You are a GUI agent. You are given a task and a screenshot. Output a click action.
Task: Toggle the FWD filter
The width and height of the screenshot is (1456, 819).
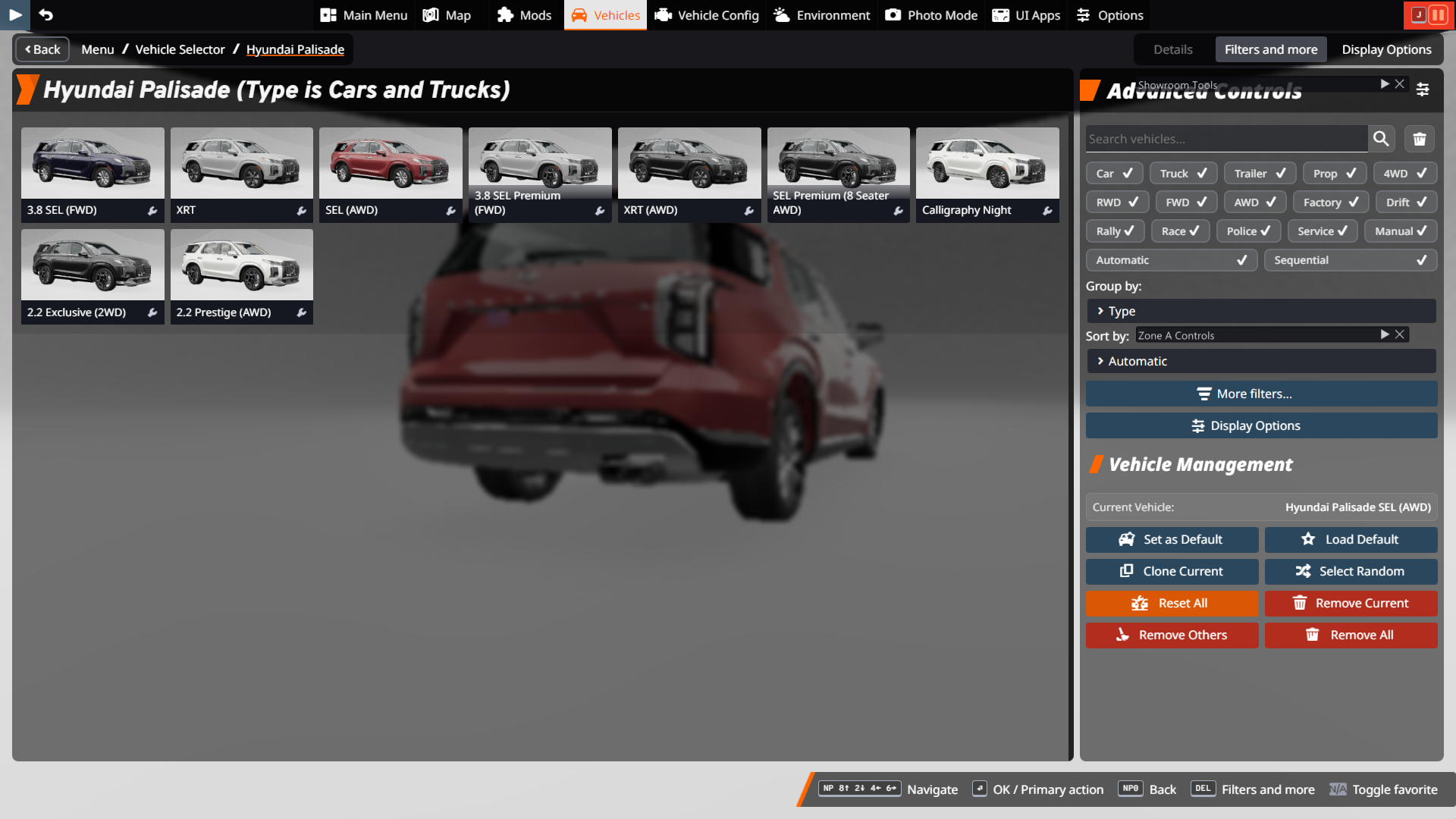click(1186, 202)
